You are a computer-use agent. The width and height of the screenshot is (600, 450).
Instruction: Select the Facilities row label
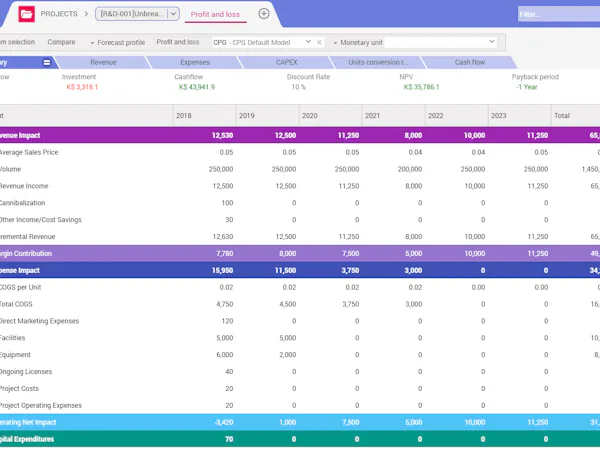(13, 338)
